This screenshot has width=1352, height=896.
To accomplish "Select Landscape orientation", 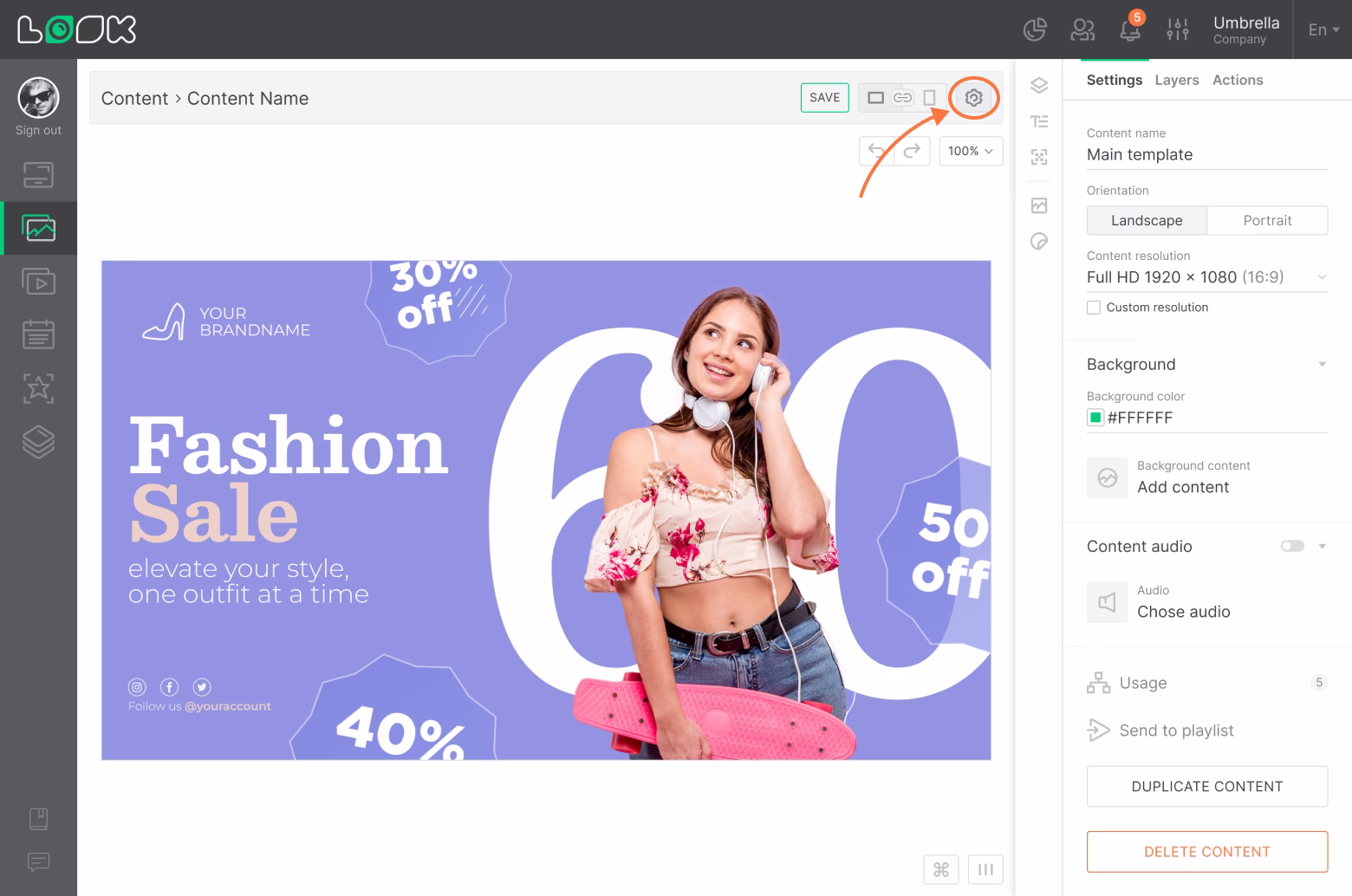I will point(1147,220).
